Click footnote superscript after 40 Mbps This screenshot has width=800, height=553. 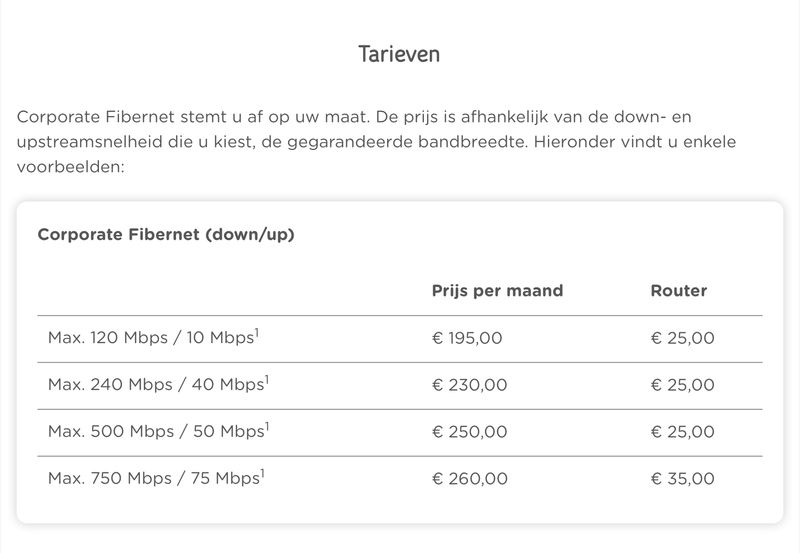pyautogui.click(x=267, y=380)
